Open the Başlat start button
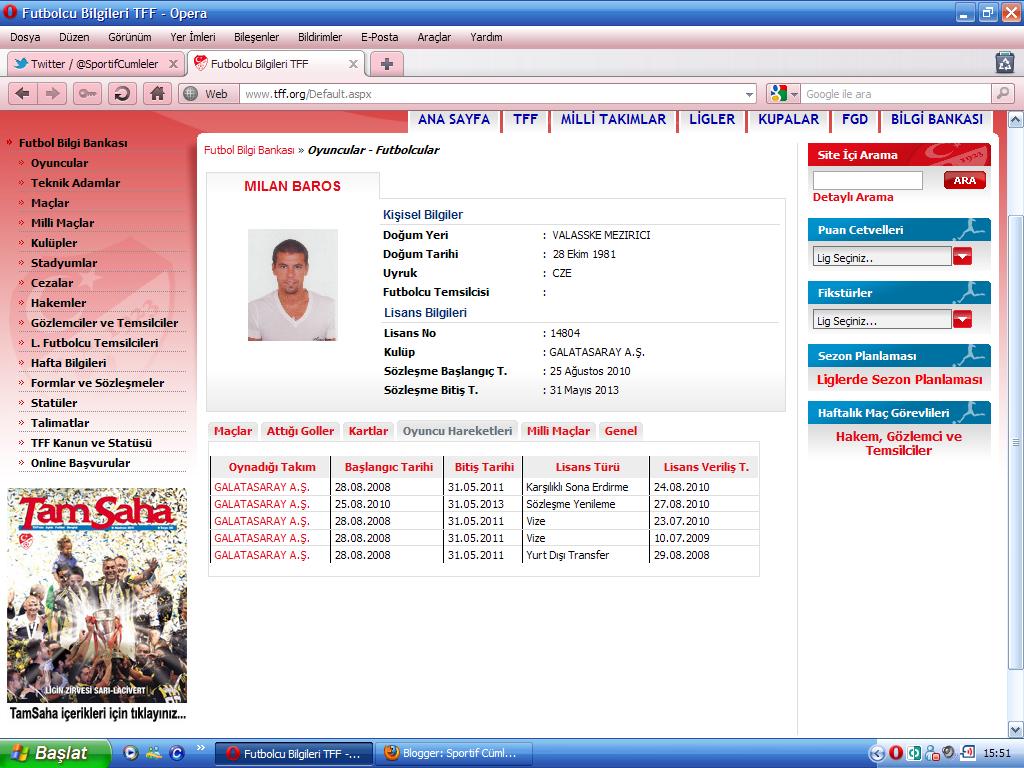 tap(54, 753)
